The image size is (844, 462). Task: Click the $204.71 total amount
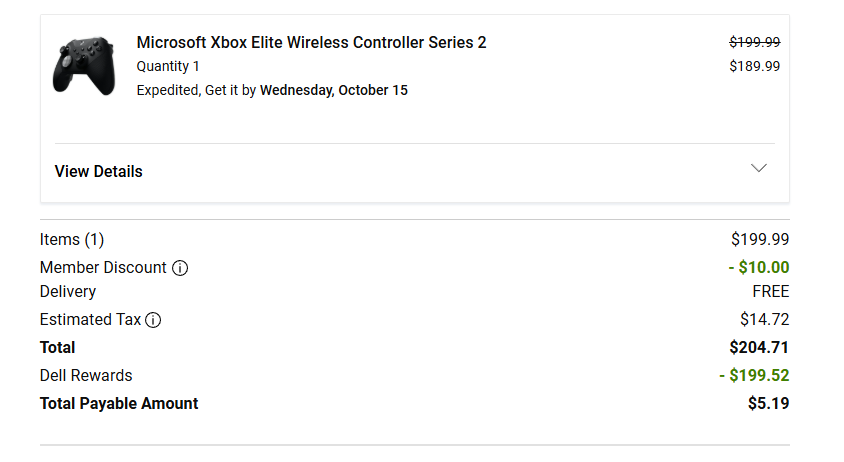pyautogui.click(x=759, y=347)
